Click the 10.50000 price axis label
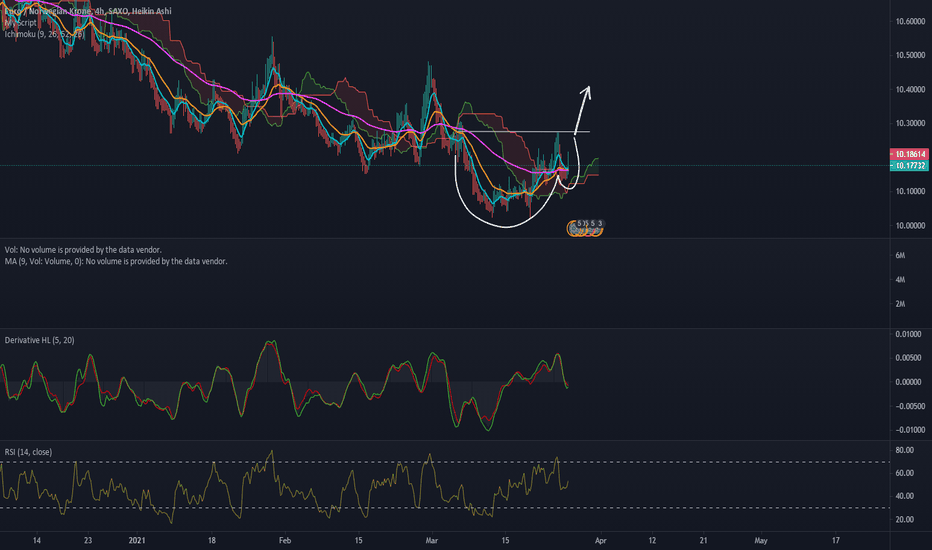The image size is (932, 550). tap(911, 55)
